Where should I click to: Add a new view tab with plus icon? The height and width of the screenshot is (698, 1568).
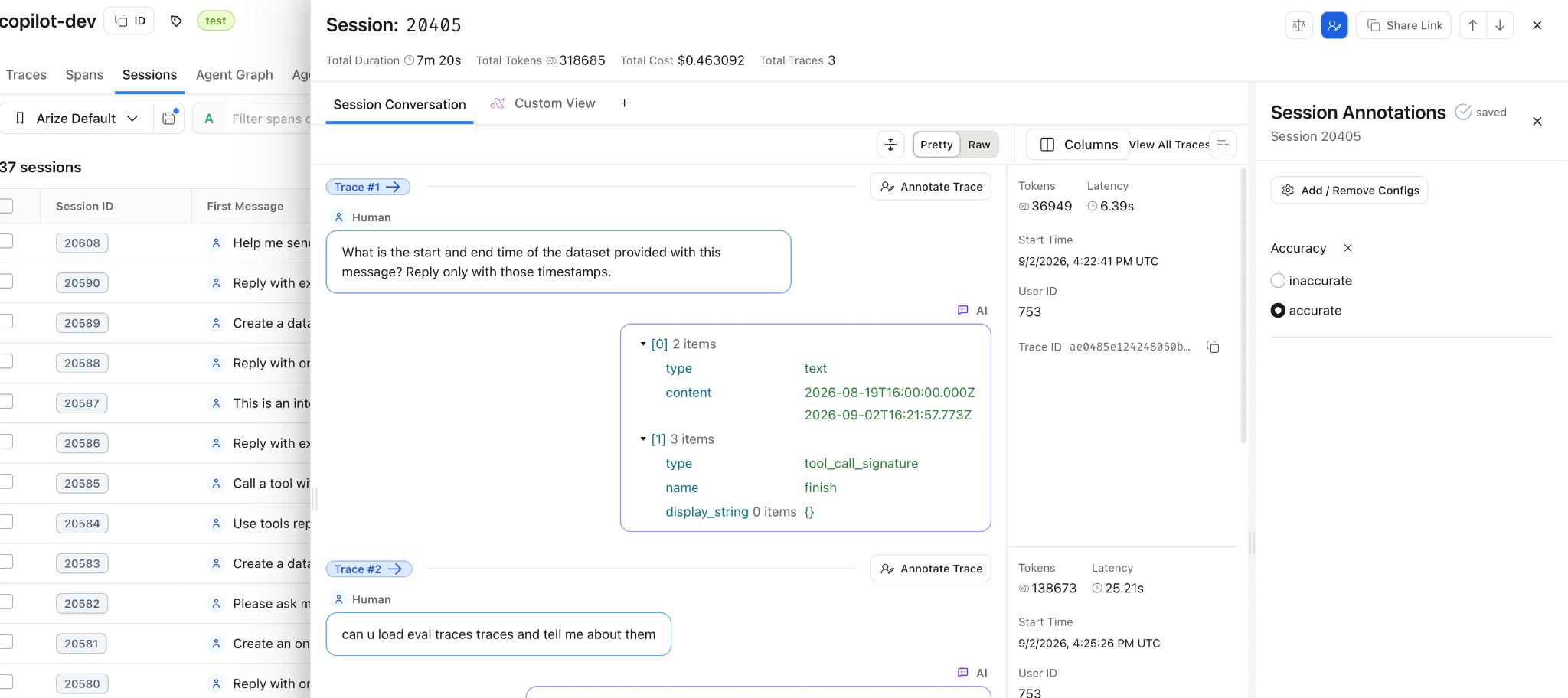(624, 103)
